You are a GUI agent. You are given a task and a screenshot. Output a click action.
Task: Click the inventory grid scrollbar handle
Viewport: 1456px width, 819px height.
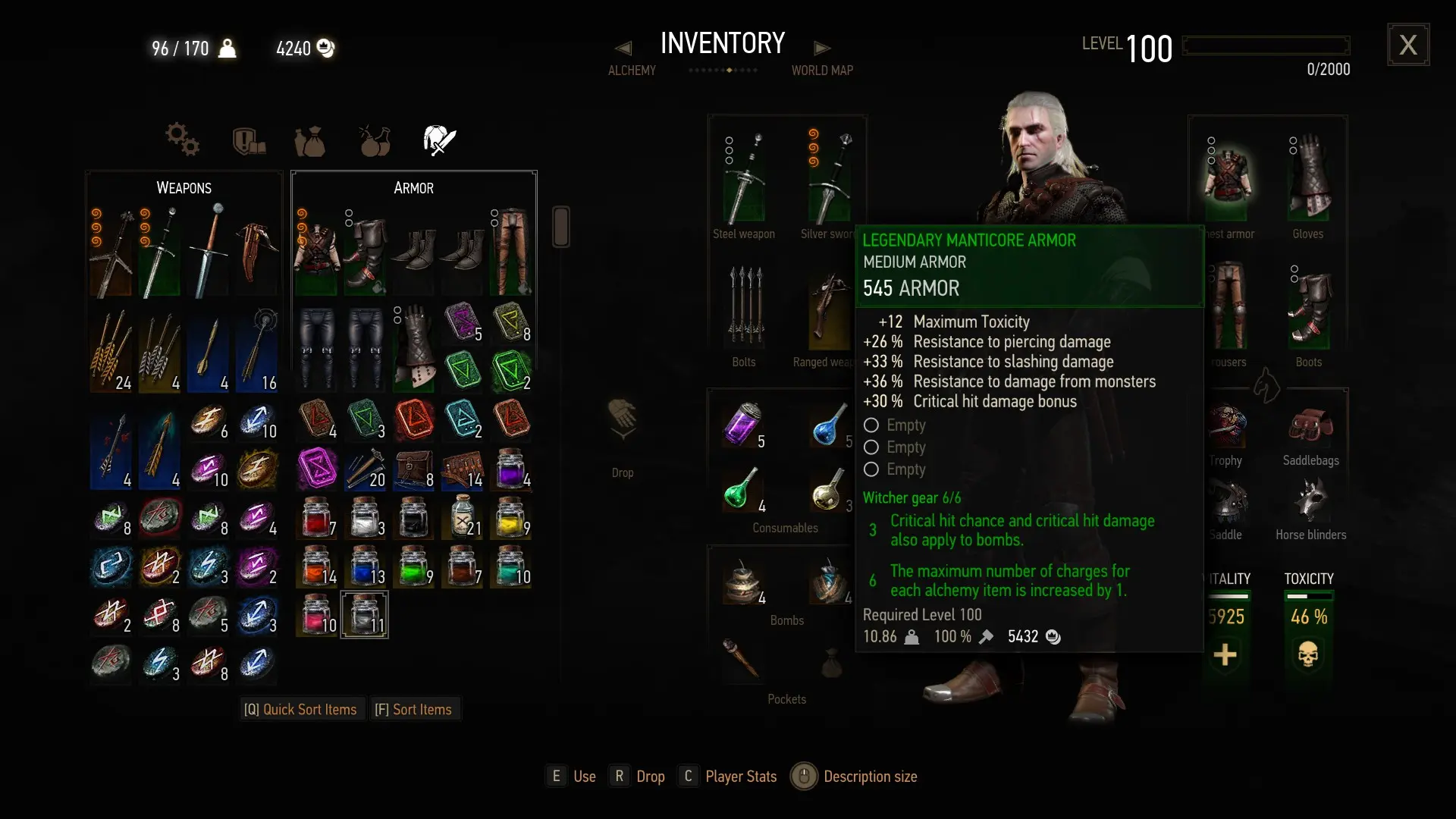point(561,227)
